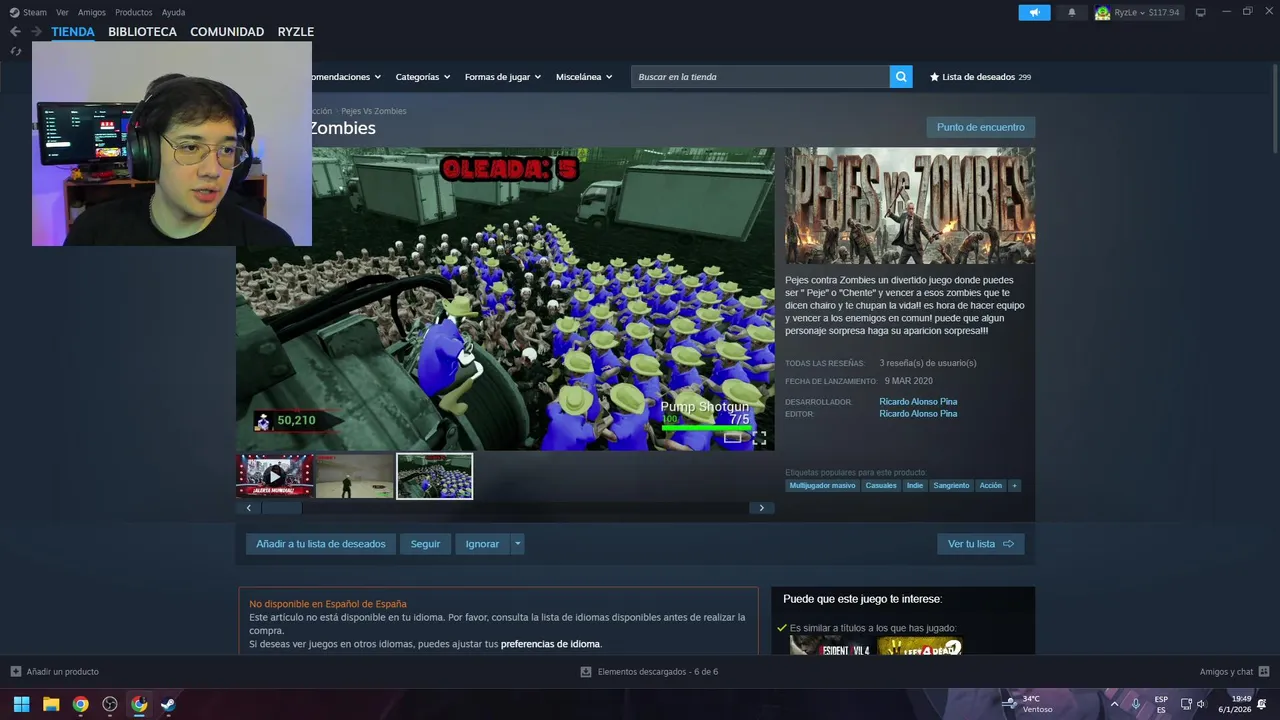Switch to the TIENDA tab
Viewport: 1280px width, 720px height.
(x=73, y=32)
